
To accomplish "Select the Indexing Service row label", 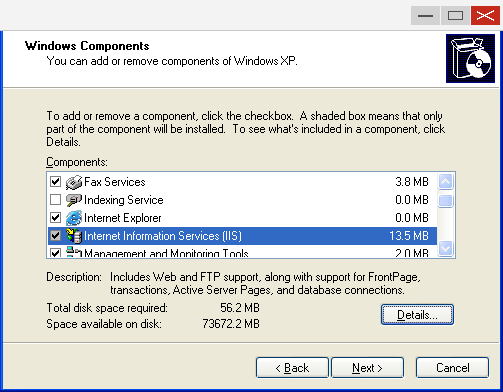I will click(x=124, y=200).
